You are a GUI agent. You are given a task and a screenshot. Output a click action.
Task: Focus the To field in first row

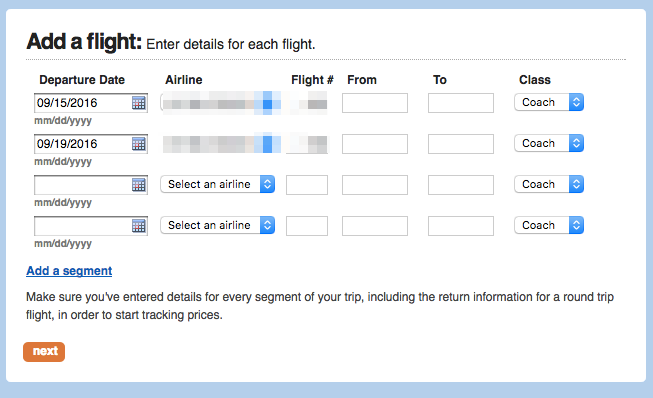point(461,103)
